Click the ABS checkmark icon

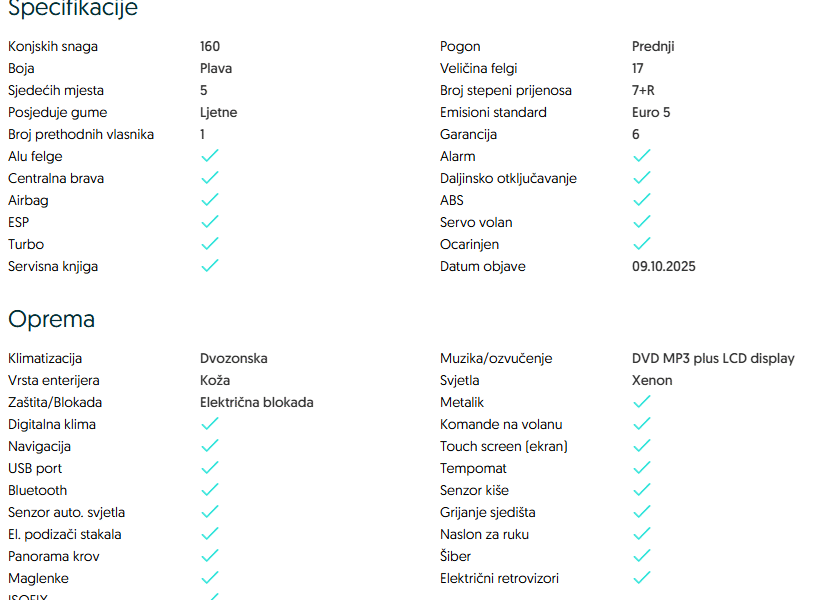[x=641, y=200]
